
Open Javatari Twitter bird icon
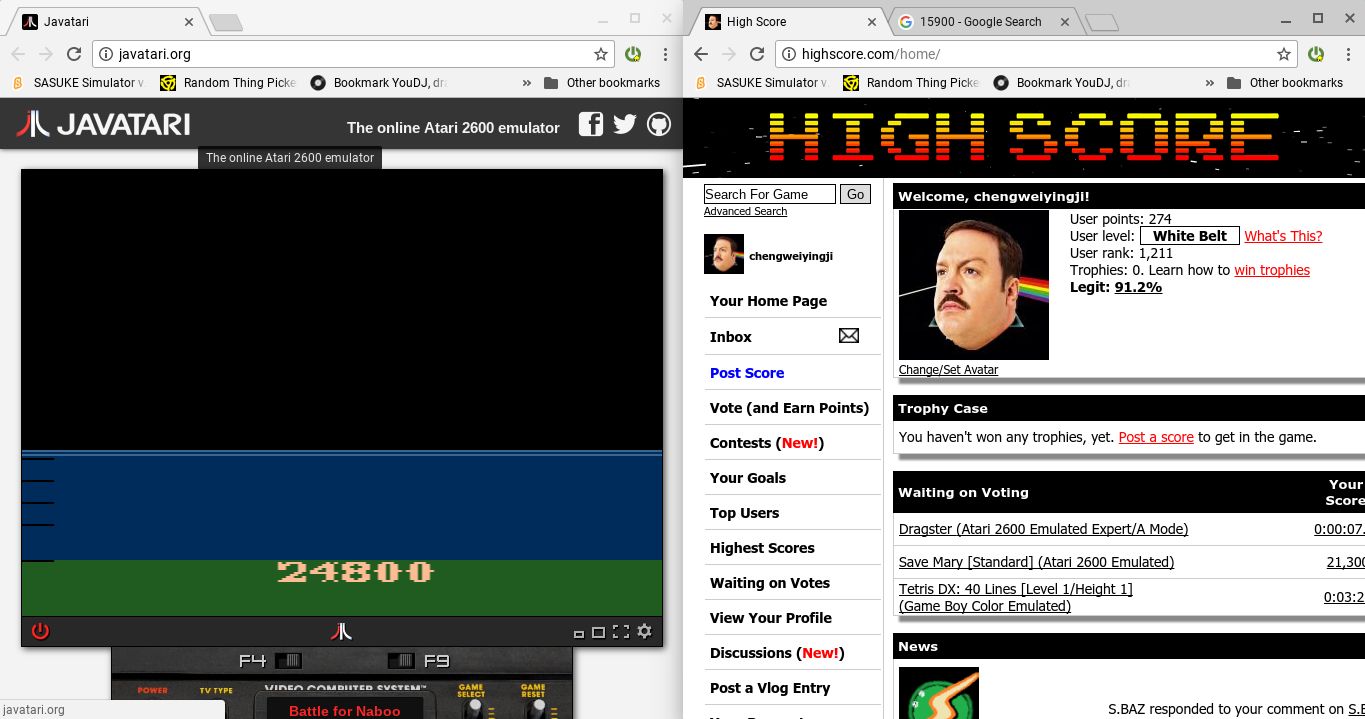[625, 124]
